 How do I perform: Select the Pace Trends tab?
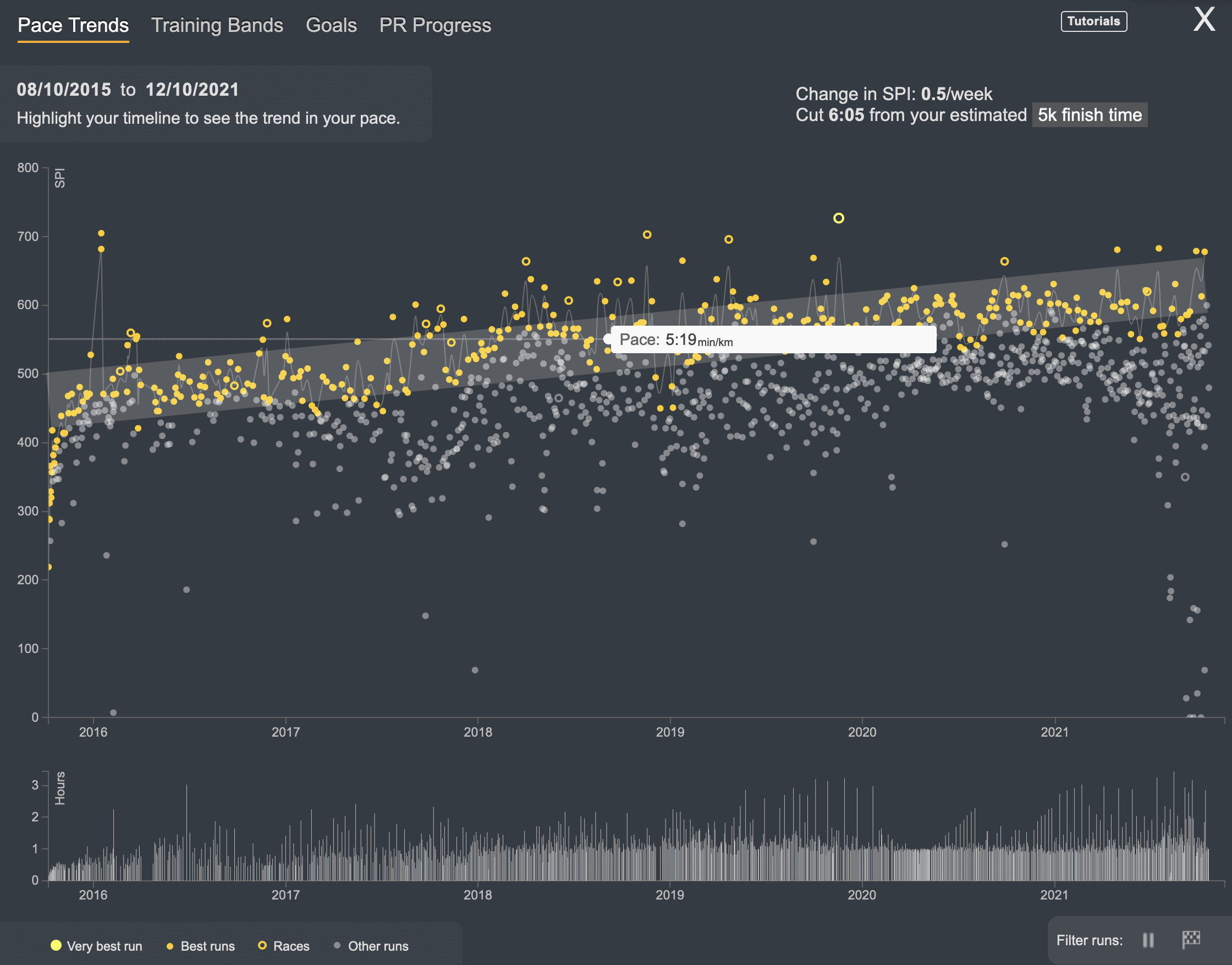[x=73, y=25]
